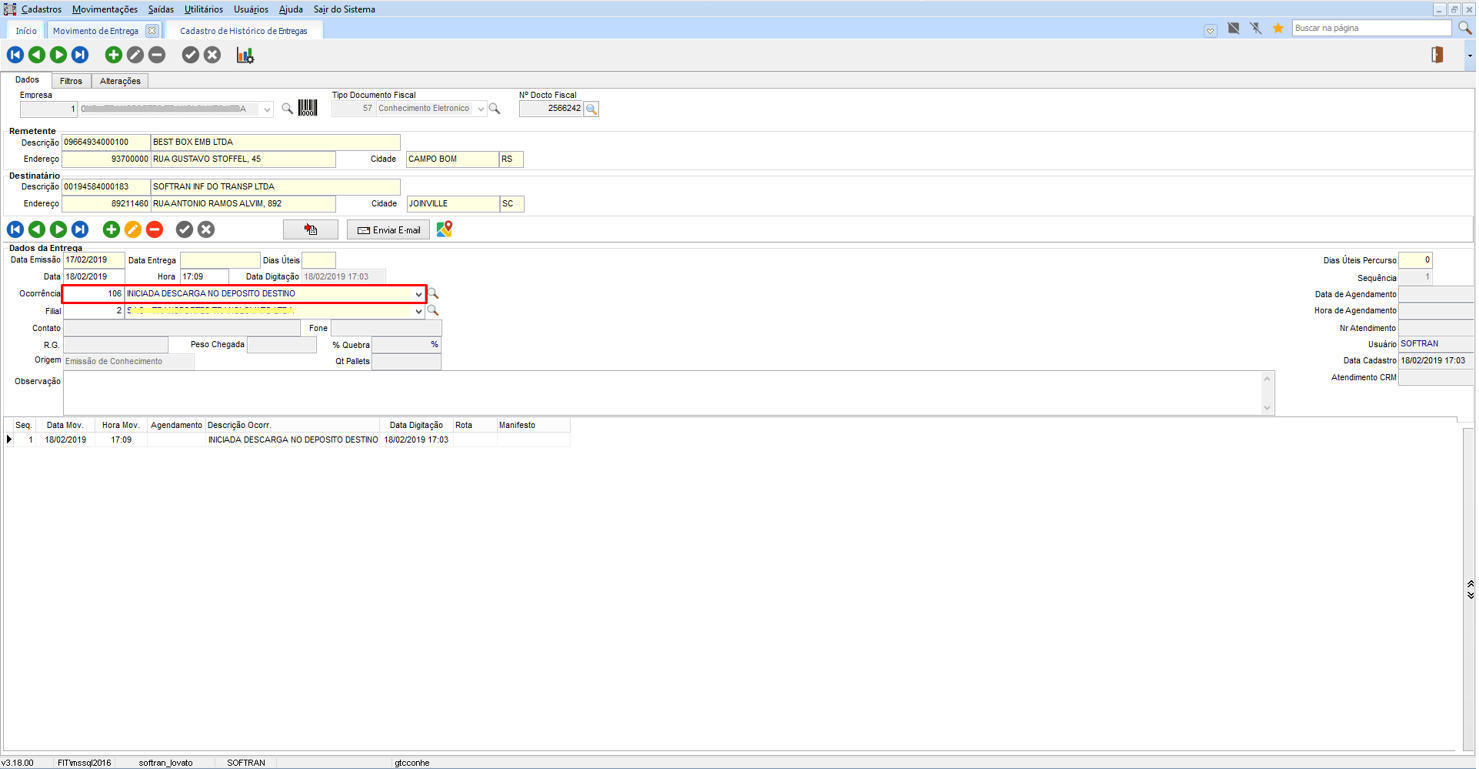The width and height of the screenshot is (1479, 769).
Task: Go to next record in main toolbar
Action: 59,55
